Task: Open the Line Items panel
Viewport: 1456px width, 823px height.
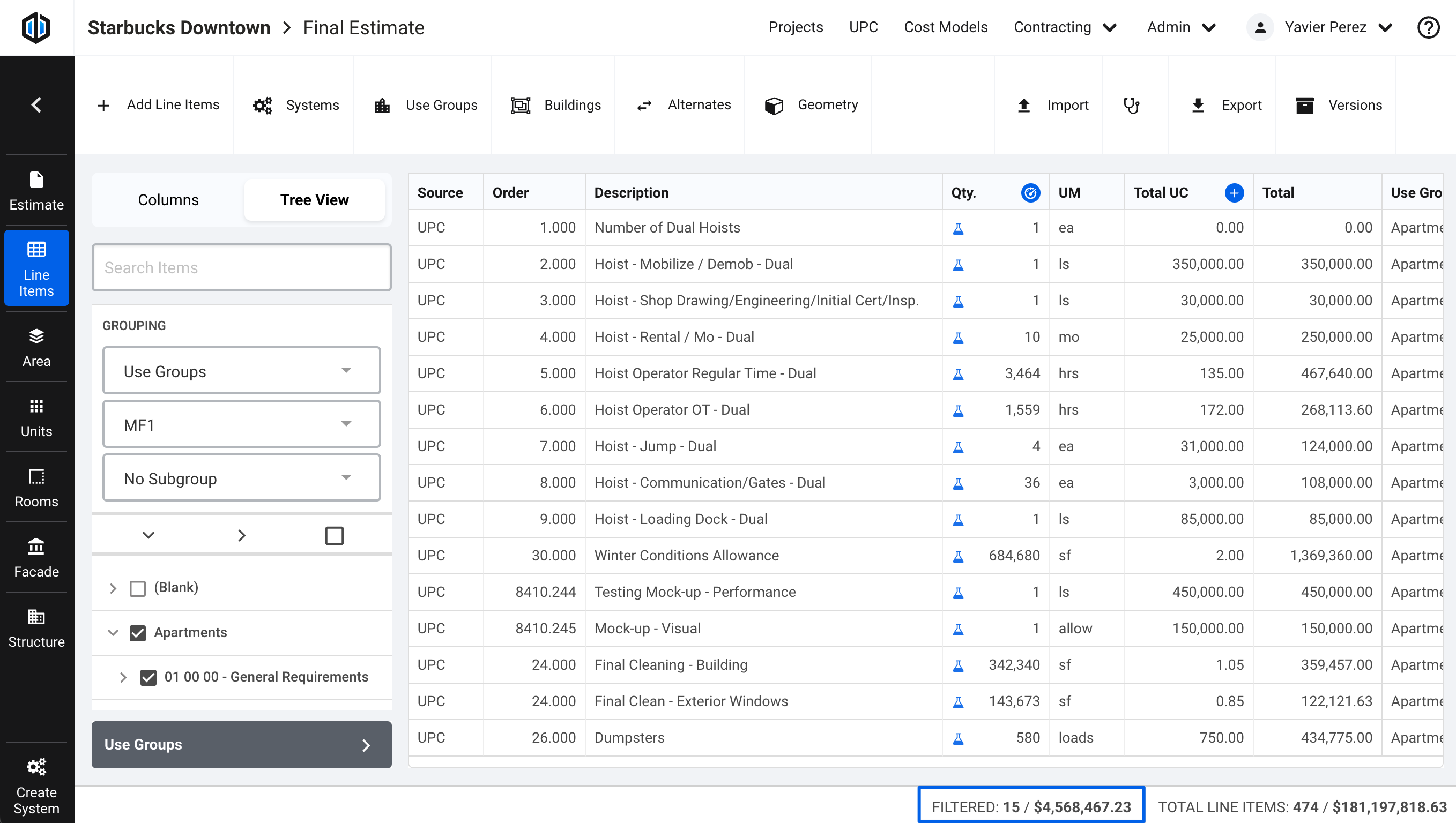Action: point(35,267)
